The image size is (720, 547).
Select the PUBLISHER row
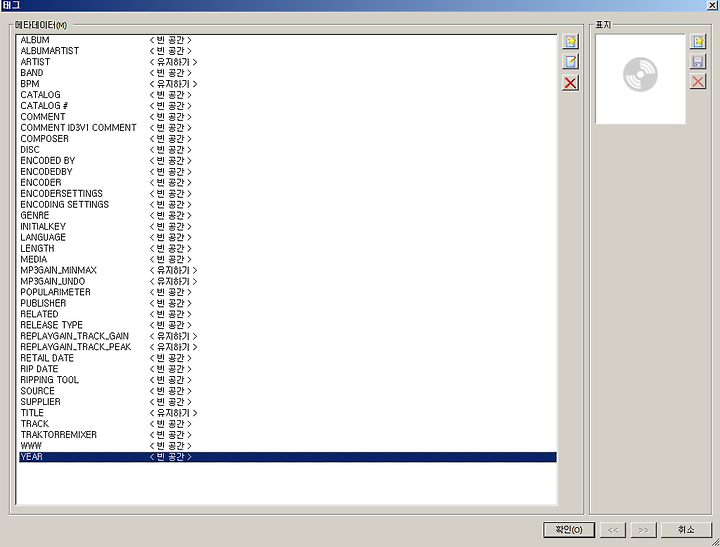288,303
